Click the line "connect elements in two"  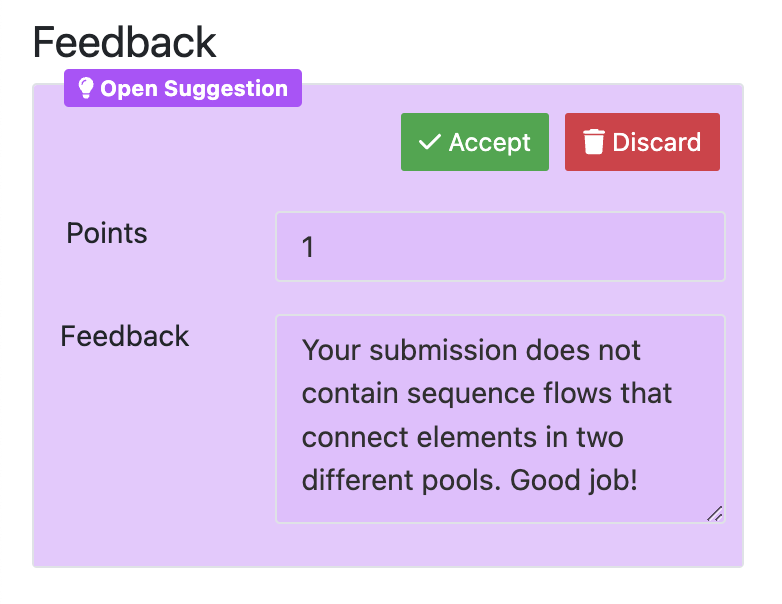click(462, 437)
